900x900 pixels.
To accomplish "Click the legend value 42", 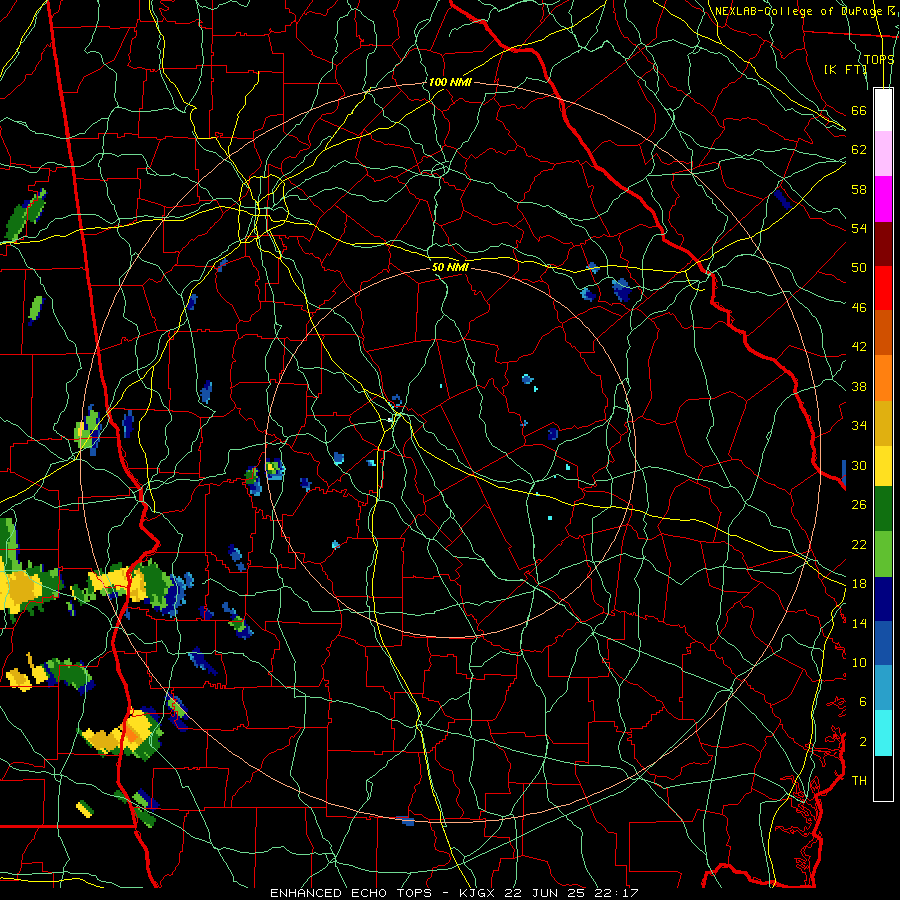I will [859, 346].
